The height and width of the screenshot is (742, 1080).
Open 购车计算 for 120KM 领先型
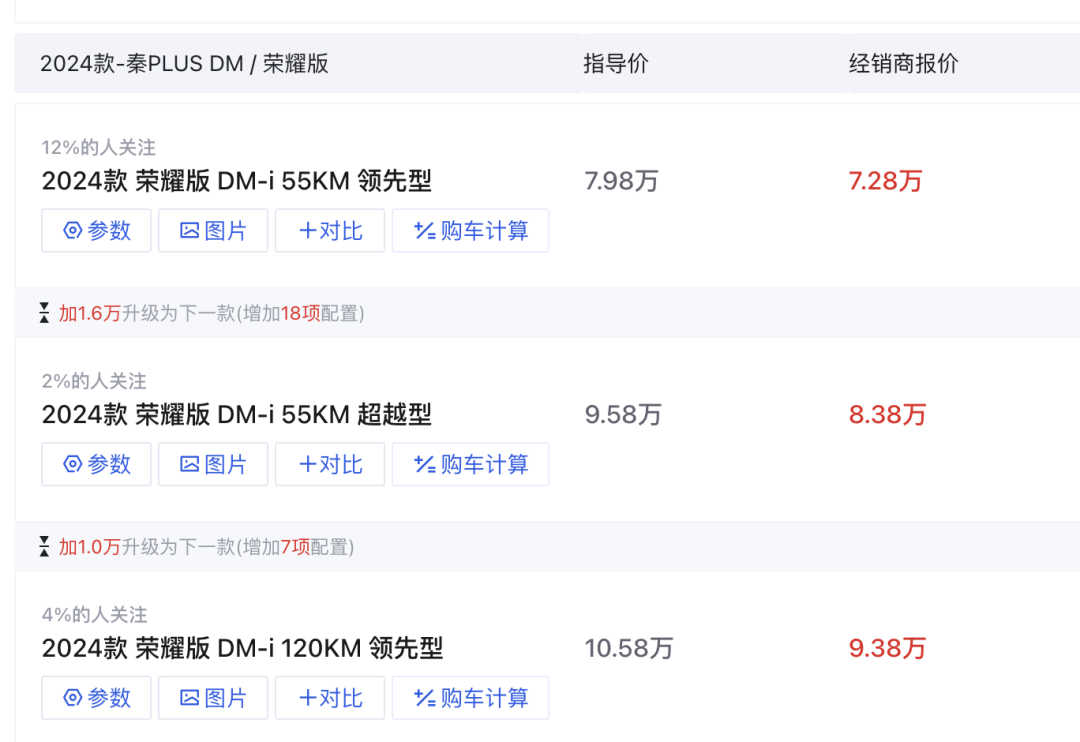click(x=470, y=698)
